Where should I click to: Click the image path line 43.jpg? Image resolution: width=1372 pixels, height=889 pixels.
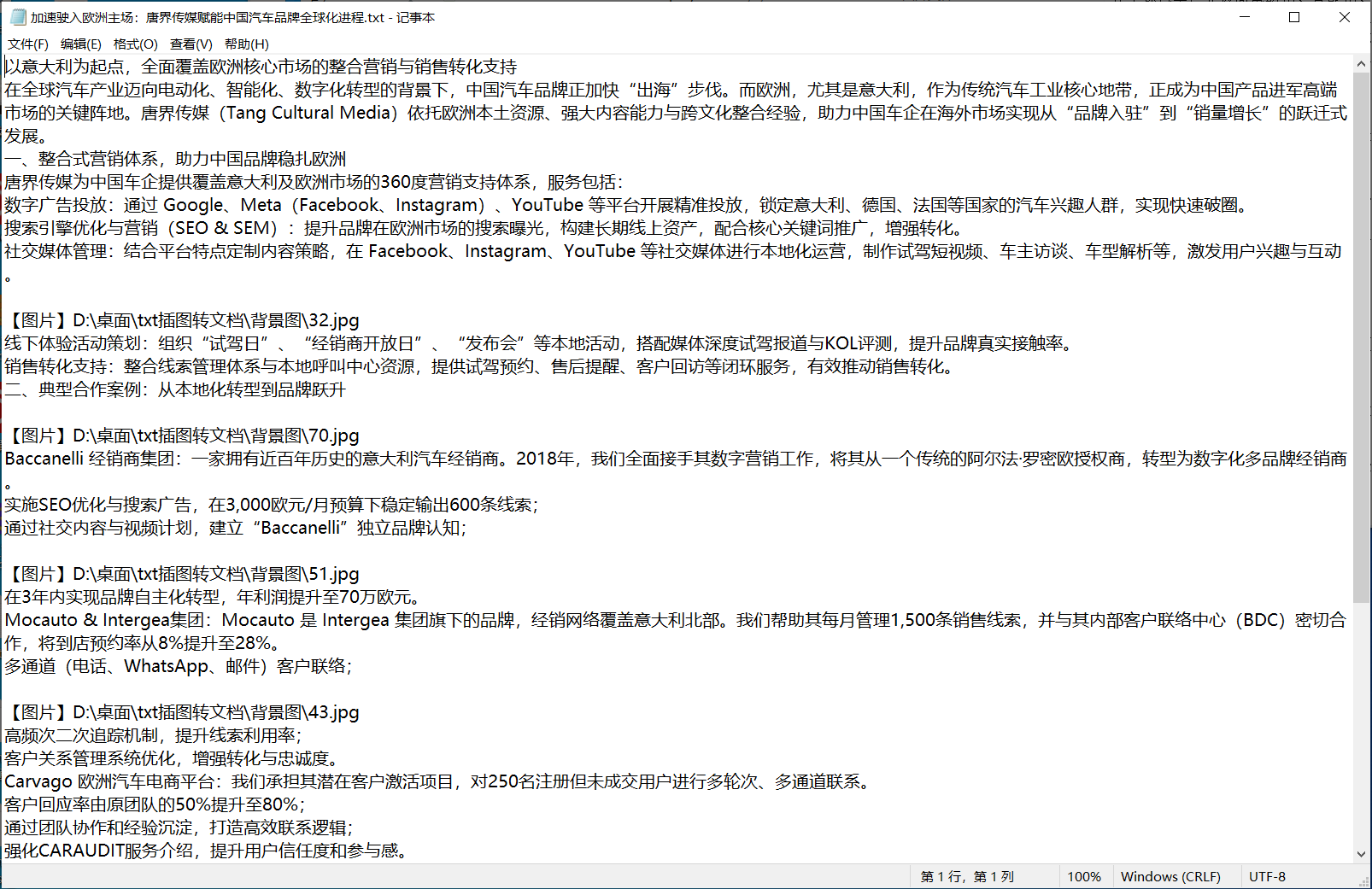[x=182, y=712]
